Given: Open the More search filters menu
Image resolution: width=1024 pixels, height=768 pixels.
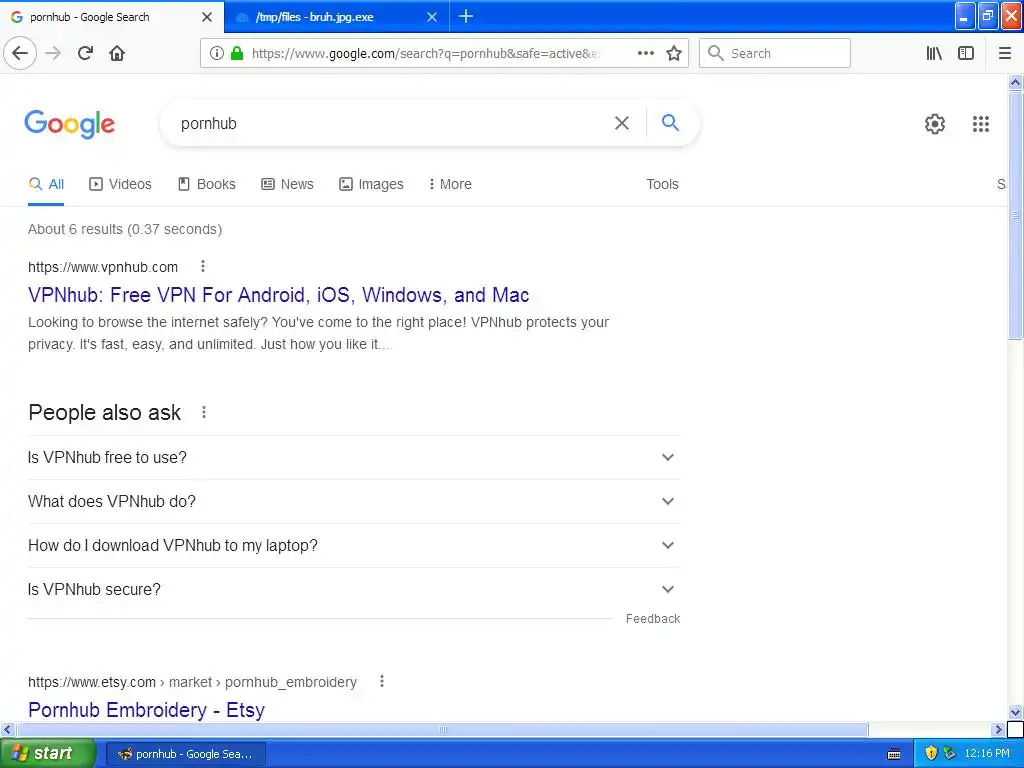Looking at the screenshot, I should click(x=450, y=184).
